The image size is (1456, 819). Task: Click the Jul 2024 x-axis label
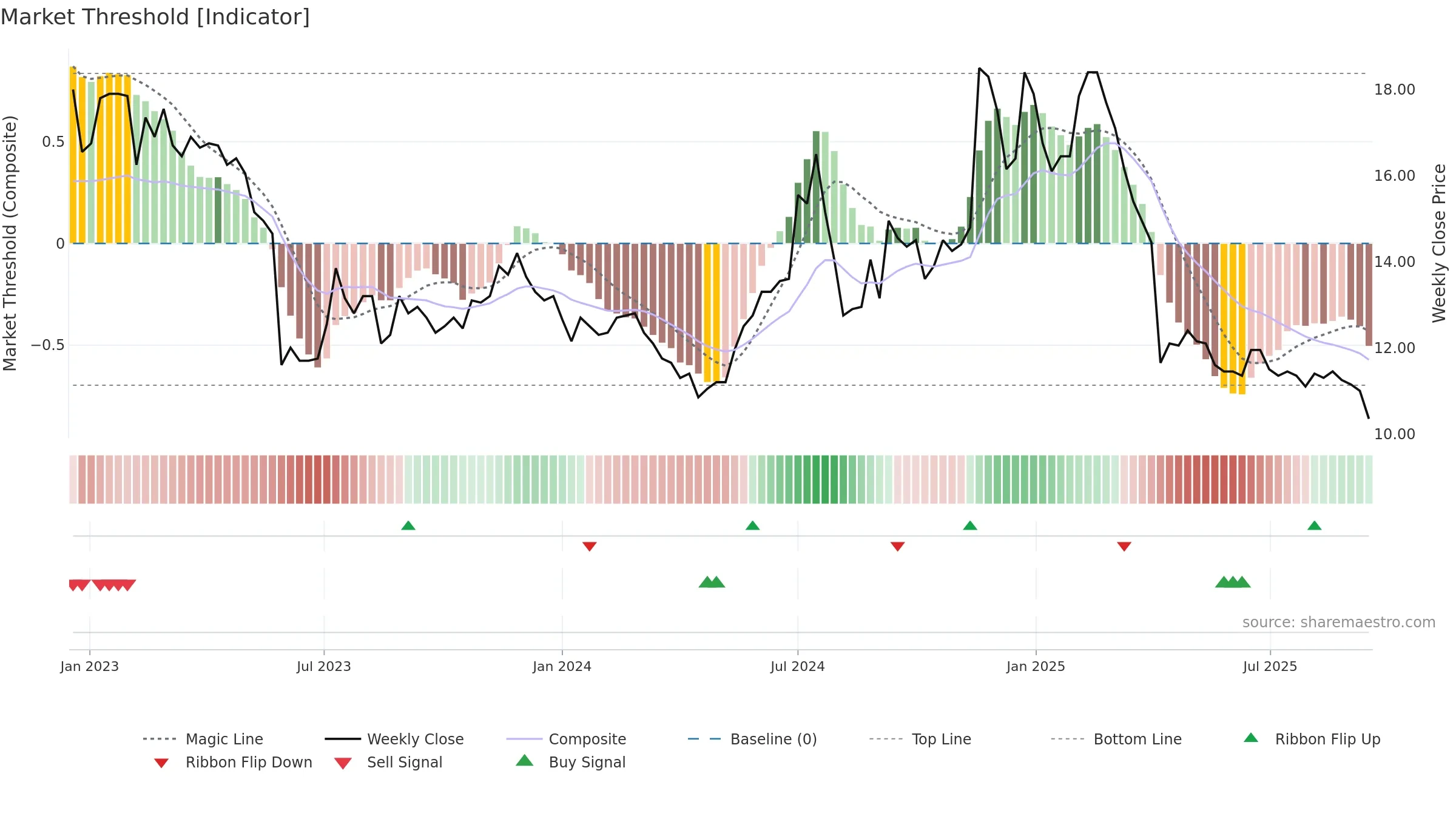click(x=798, y=667)
